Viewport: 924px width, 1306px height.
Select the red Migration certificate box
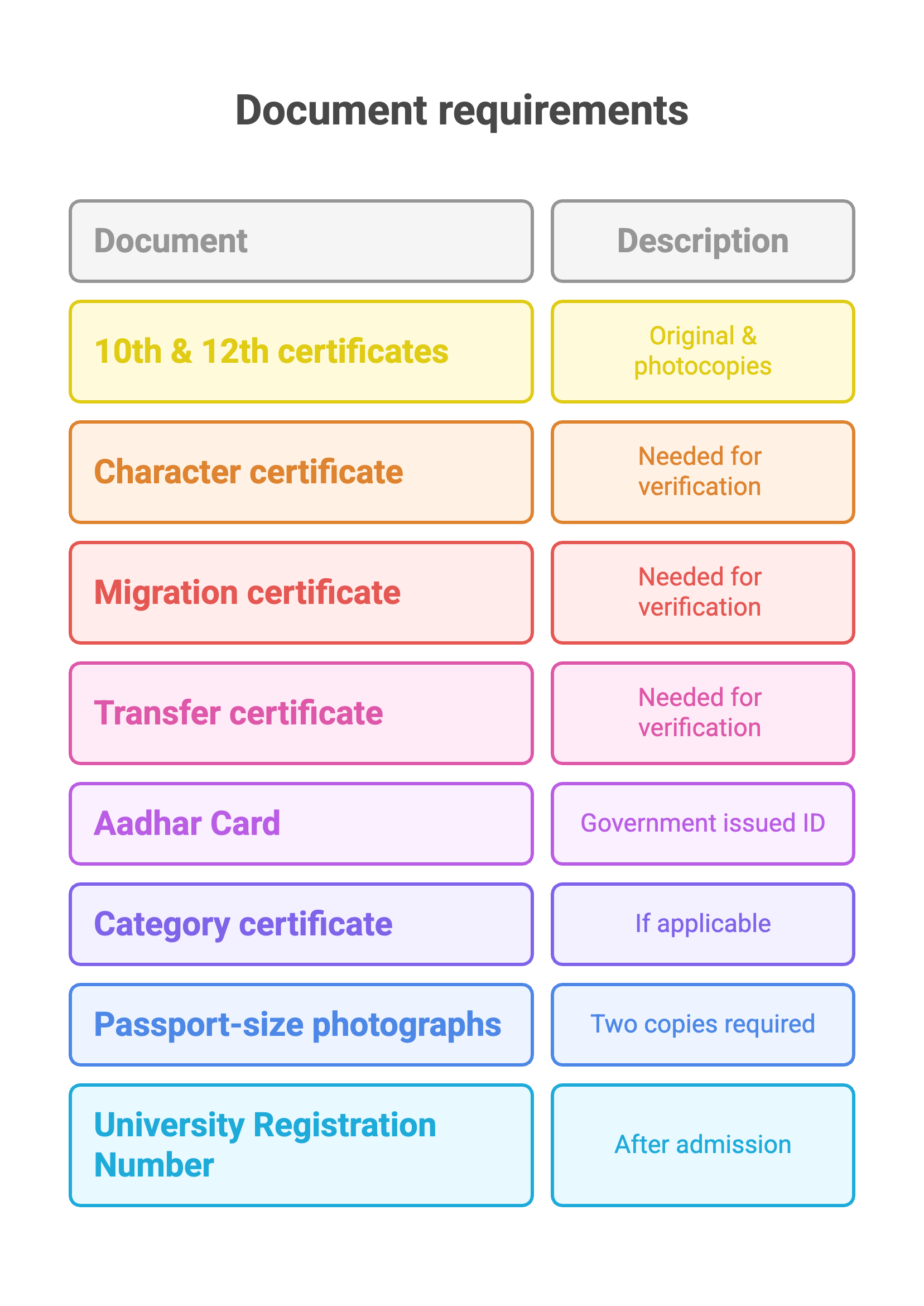(301, 593)
